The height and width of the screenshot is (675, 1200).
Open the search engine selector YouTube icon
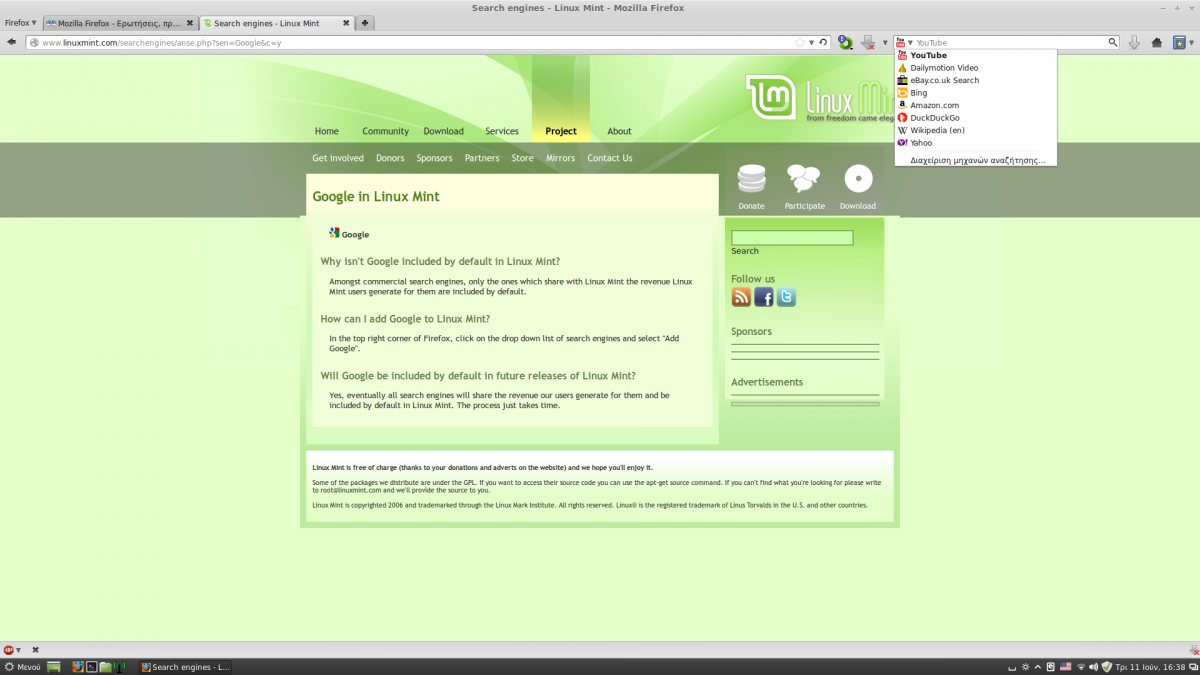point(904,42)
